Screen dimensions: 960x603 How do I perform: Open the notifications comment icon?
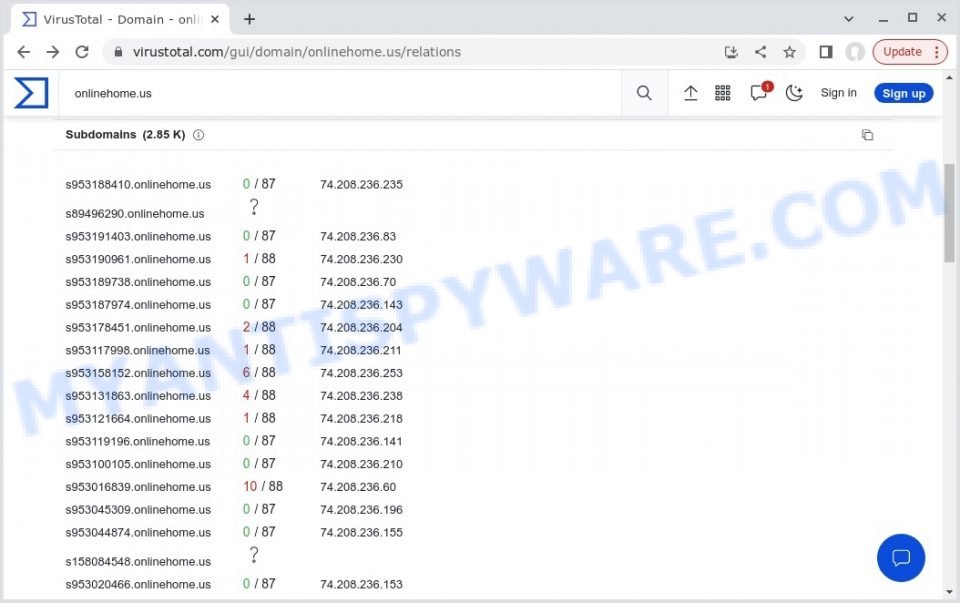coord(759,93)
